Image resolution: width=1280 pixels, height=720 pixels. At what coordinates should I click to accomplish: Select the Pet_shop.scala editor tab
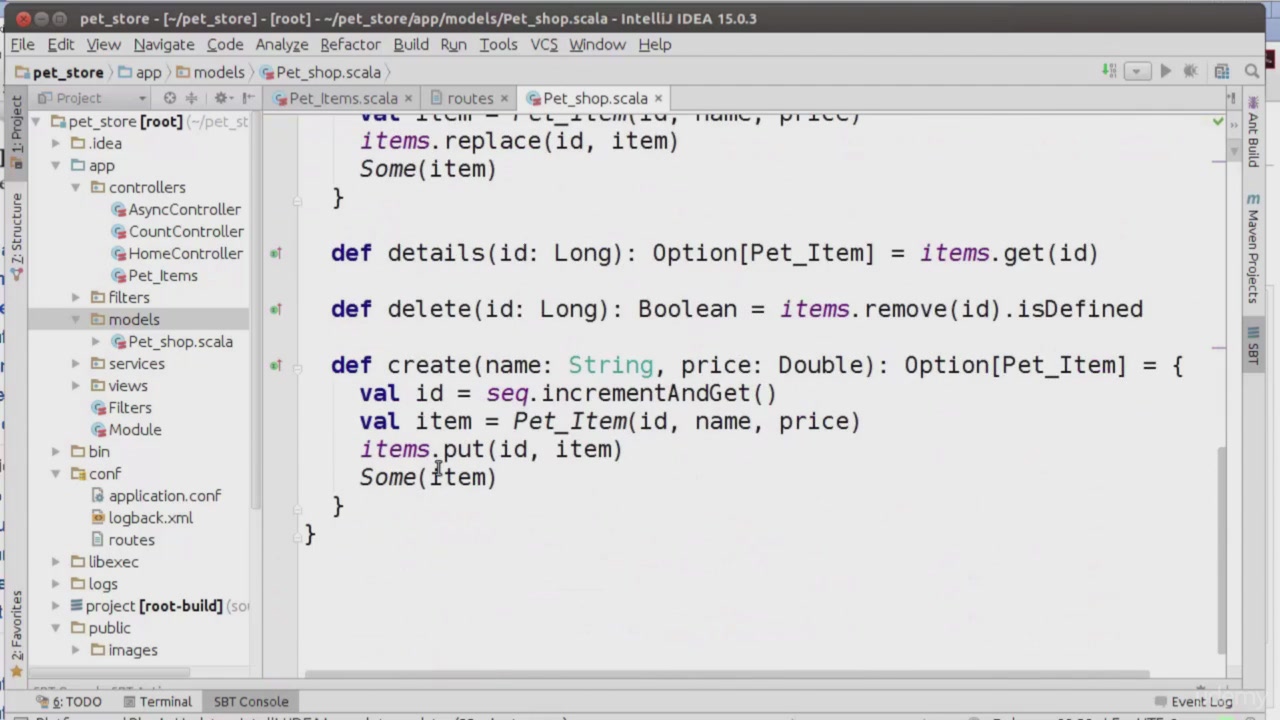pos(595,98)
